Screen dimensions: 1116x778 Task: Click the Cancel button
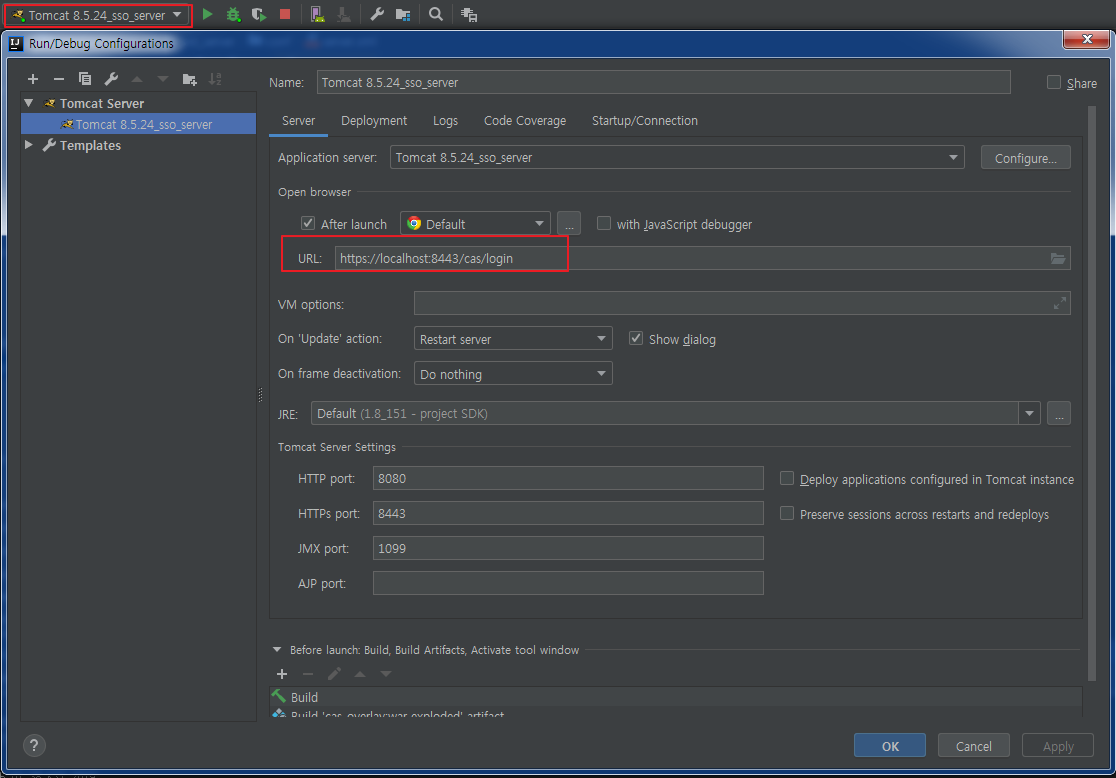[973, 746]
